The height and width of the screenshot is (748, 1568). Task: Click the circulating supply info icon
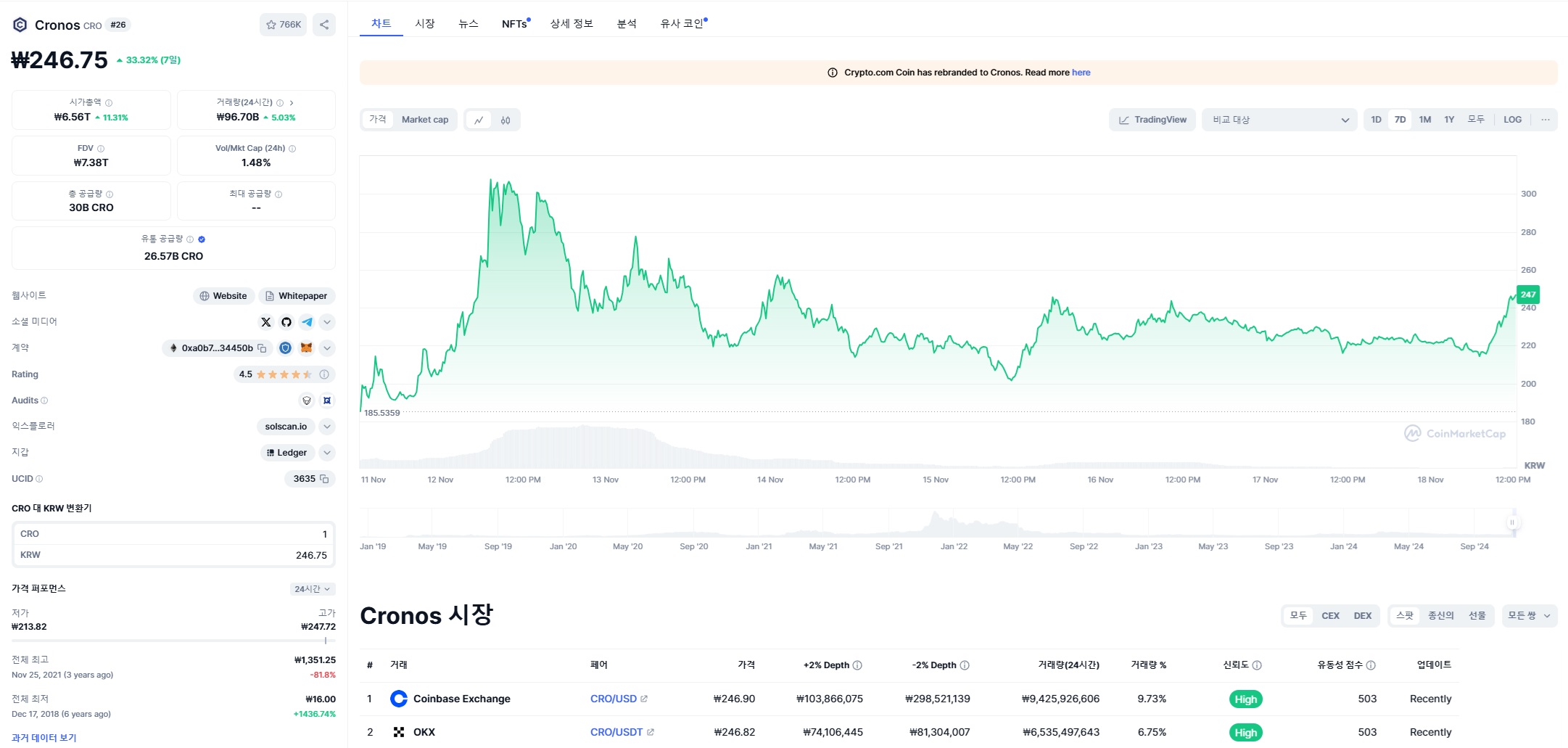pyautogui.click(x=190, y=239)
